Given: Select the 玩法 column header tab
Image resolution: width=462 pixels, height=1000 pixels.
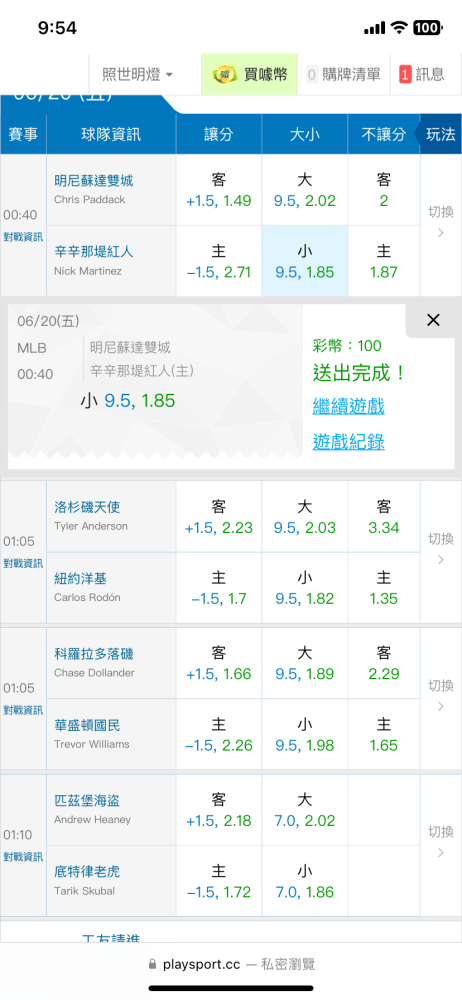Looking at the screenshot, I should tap(441, 135).
